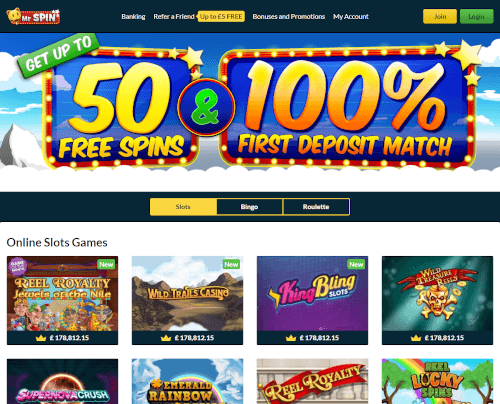
Task: Click the yellow Join button
Action: tap(440, 16)
